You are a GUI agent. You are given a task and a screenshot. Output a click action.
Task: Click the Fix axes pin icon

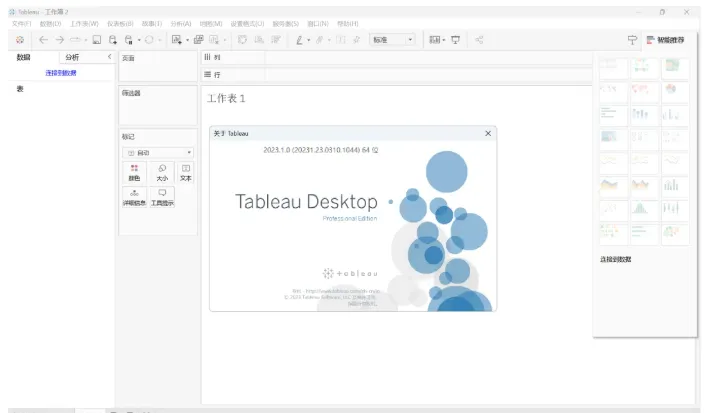click(356, 40)
